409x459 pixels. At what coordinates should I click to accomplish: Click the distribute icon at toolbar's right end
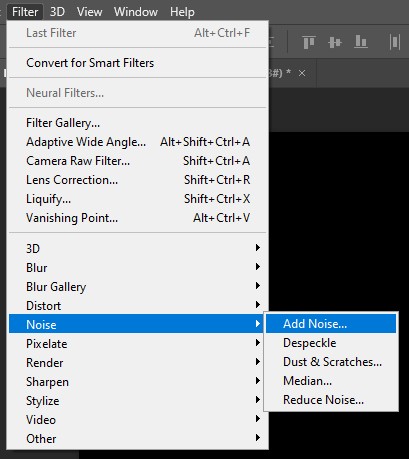coord(395,42)
